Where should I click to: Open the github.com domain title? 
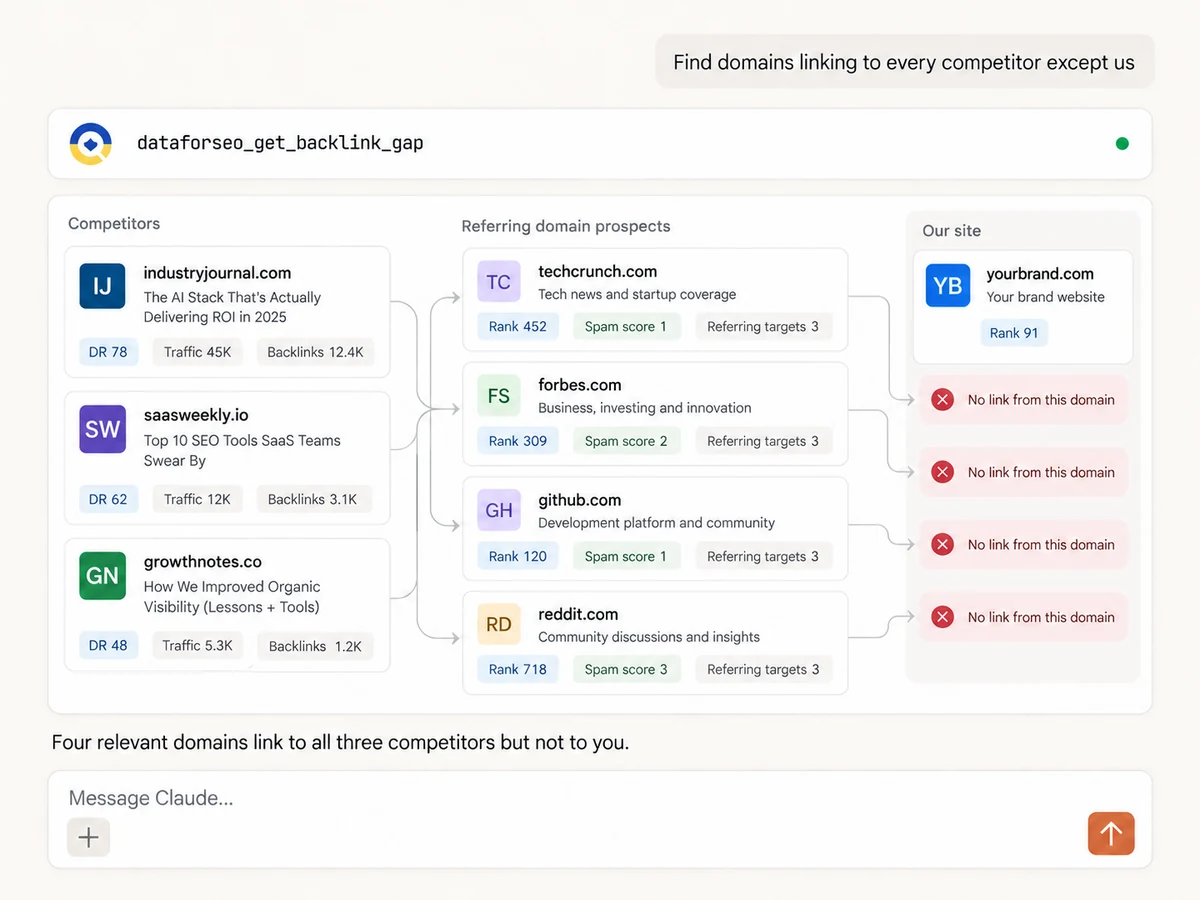pos(579,500)
